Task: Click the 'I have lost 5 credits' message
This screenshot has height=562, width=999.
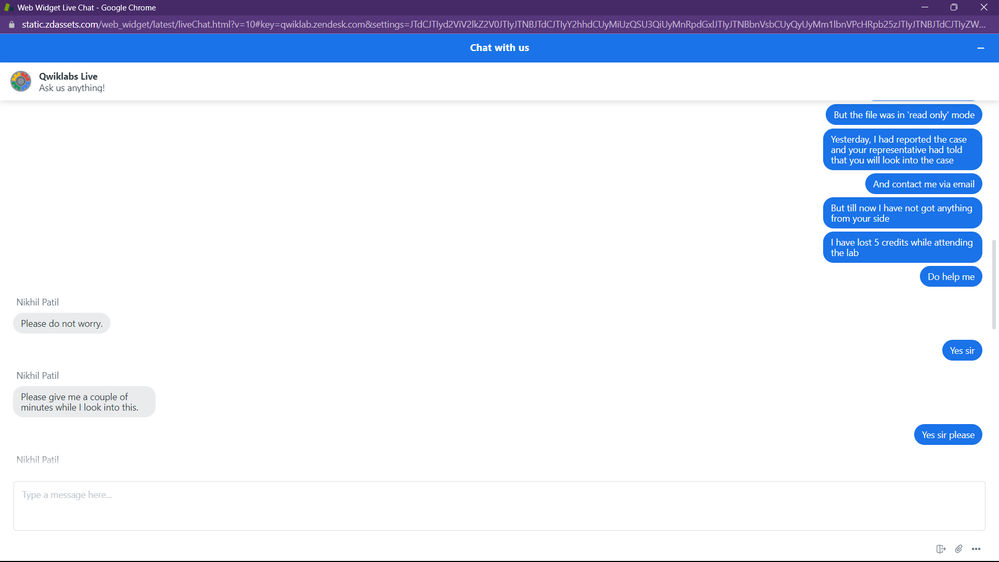Action: (902, 247)
